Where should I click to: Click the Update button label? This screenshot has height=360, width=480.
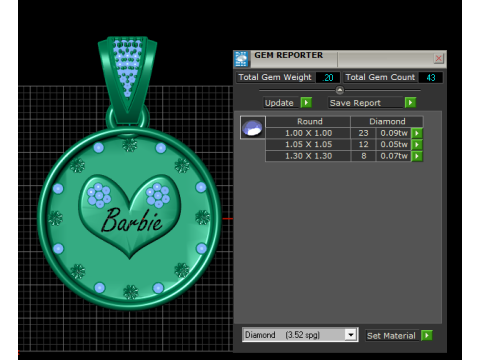(x=279, y=103)
